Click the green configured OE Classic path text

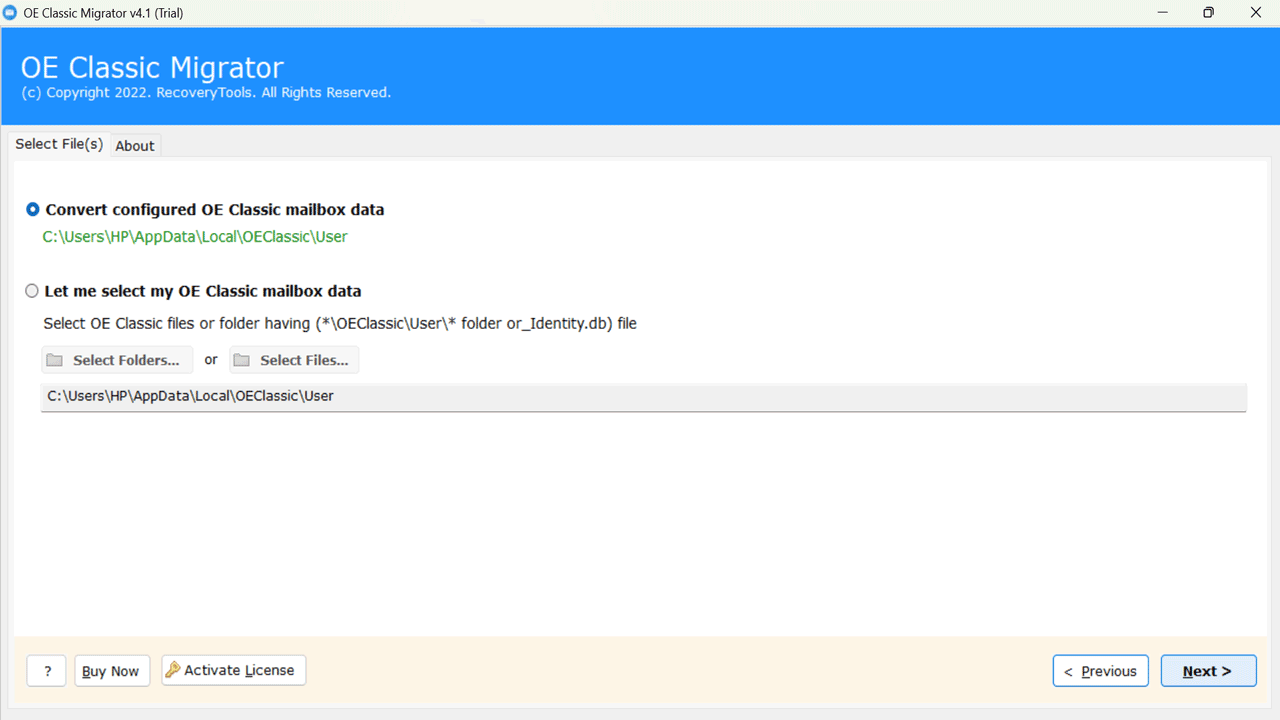[195, 237]
